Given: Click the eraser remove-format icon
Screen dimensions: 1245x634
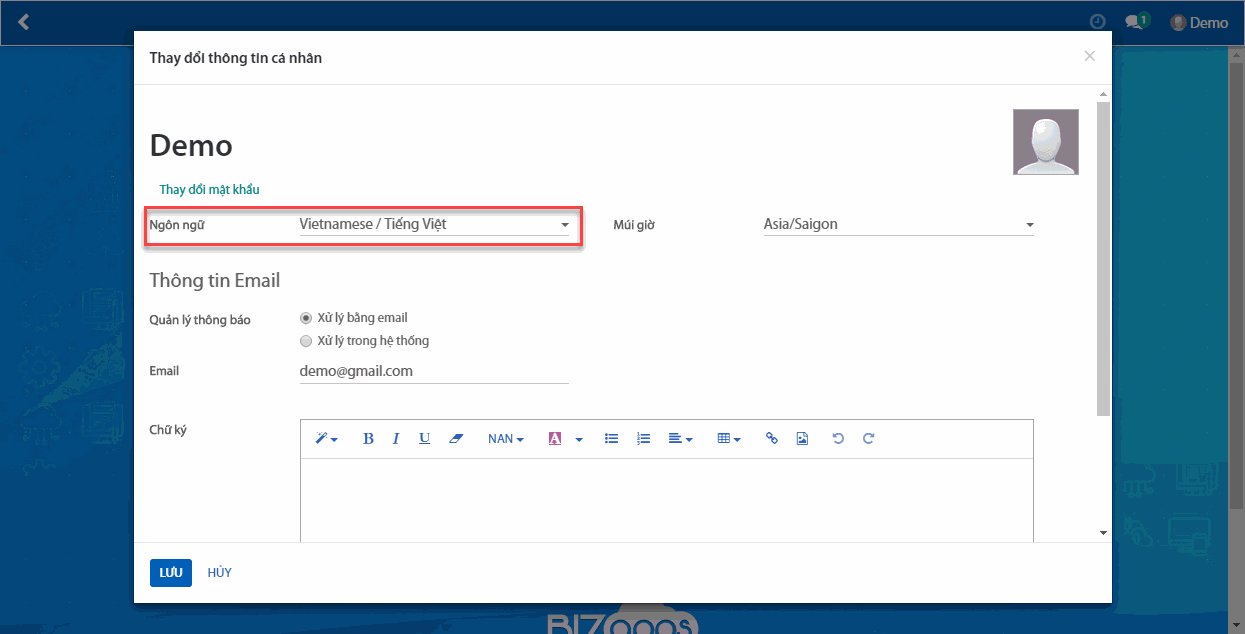Looking at the screenshot, I should (456, 439).
